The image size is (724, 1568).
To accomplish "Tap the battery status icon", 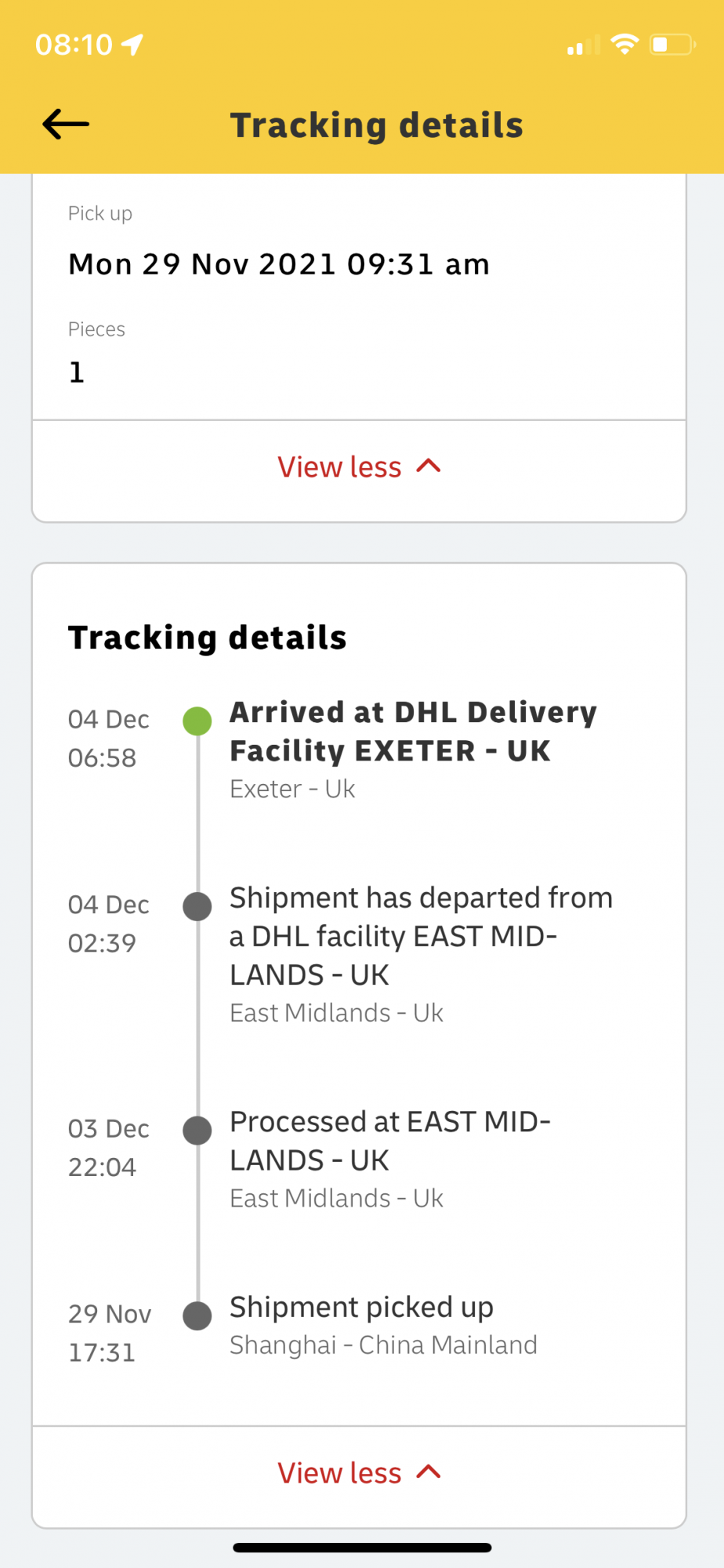I will tap(673, 45).
